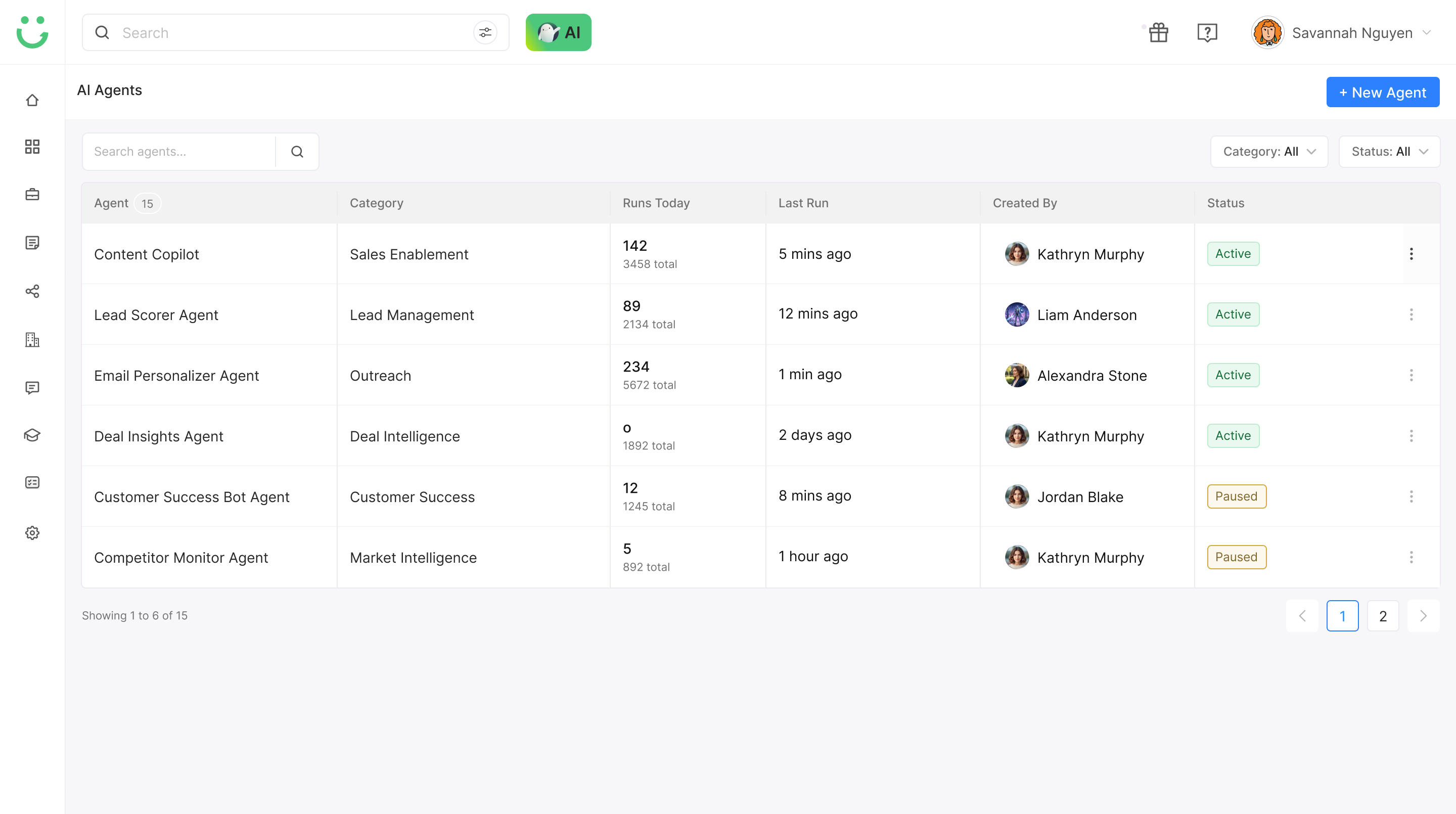Launch the green AI assistant button

coord(559,32)
